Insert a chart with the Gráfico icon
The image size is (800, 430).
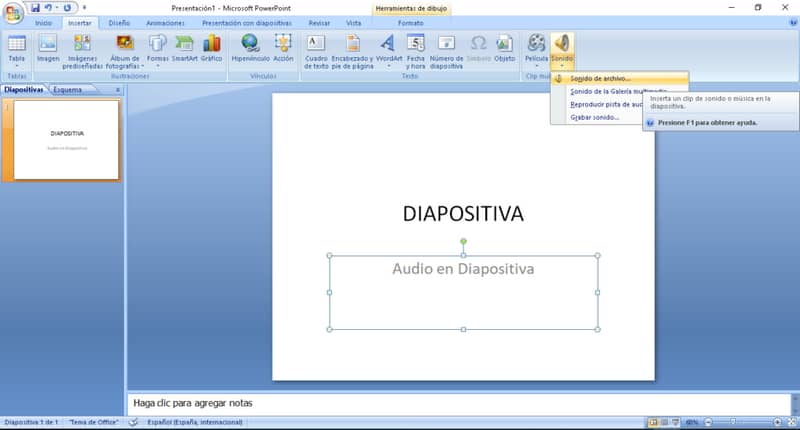point(211,49)
